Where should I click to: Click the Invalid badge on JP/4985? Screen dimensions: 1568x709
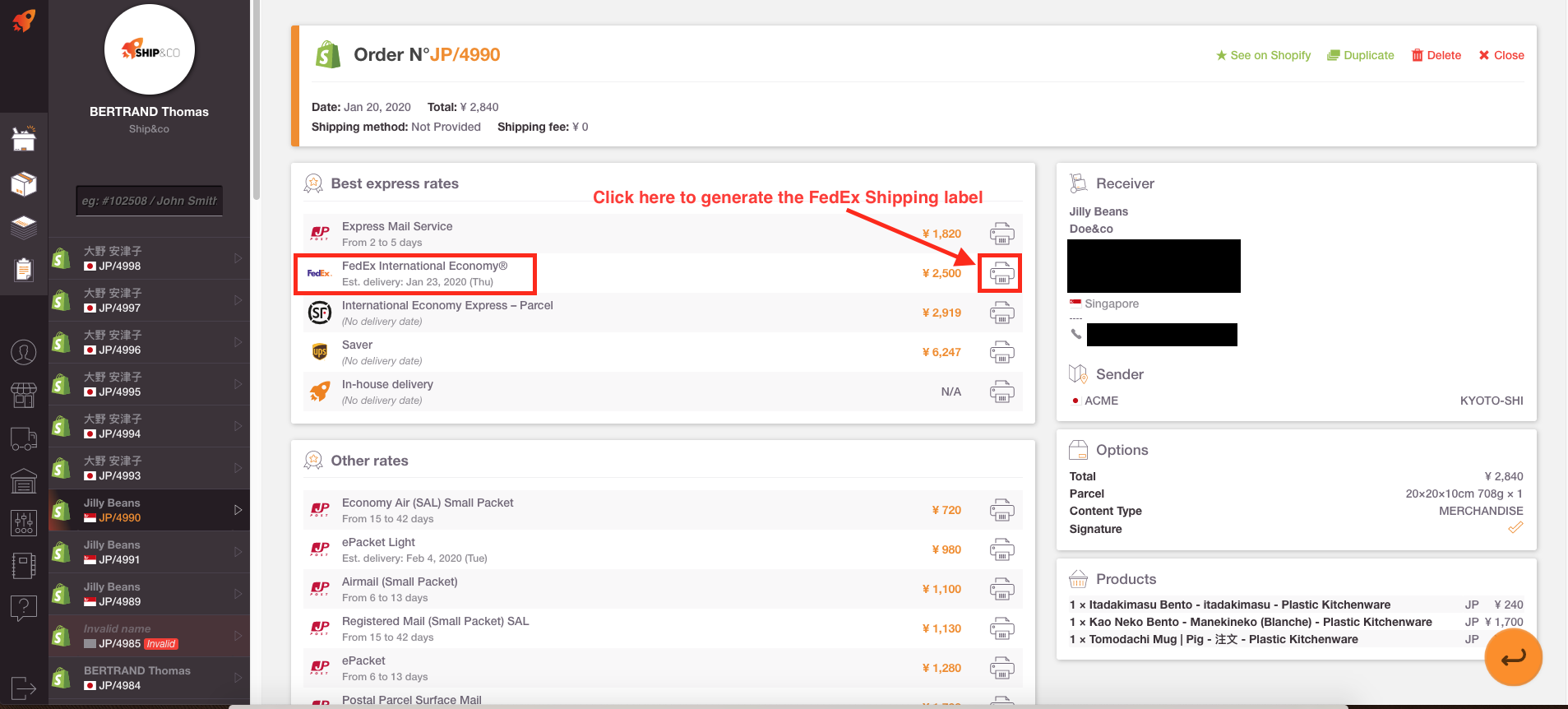point(161,644)
